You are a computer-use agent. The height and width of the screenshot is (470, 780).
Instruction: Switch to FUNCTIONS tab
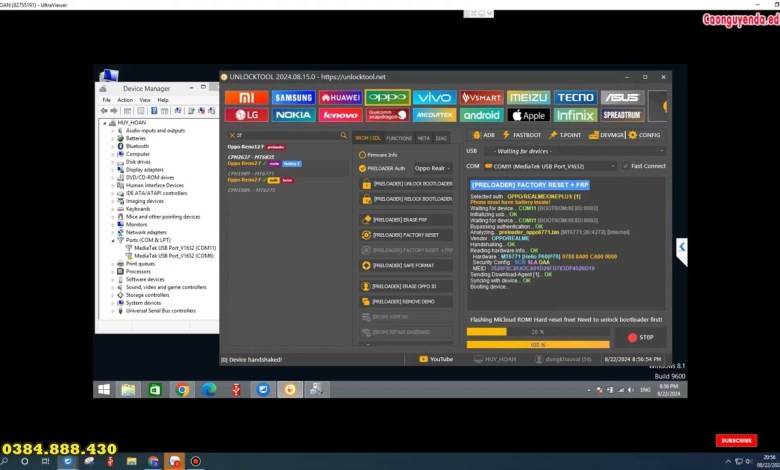tap(399, 138)
